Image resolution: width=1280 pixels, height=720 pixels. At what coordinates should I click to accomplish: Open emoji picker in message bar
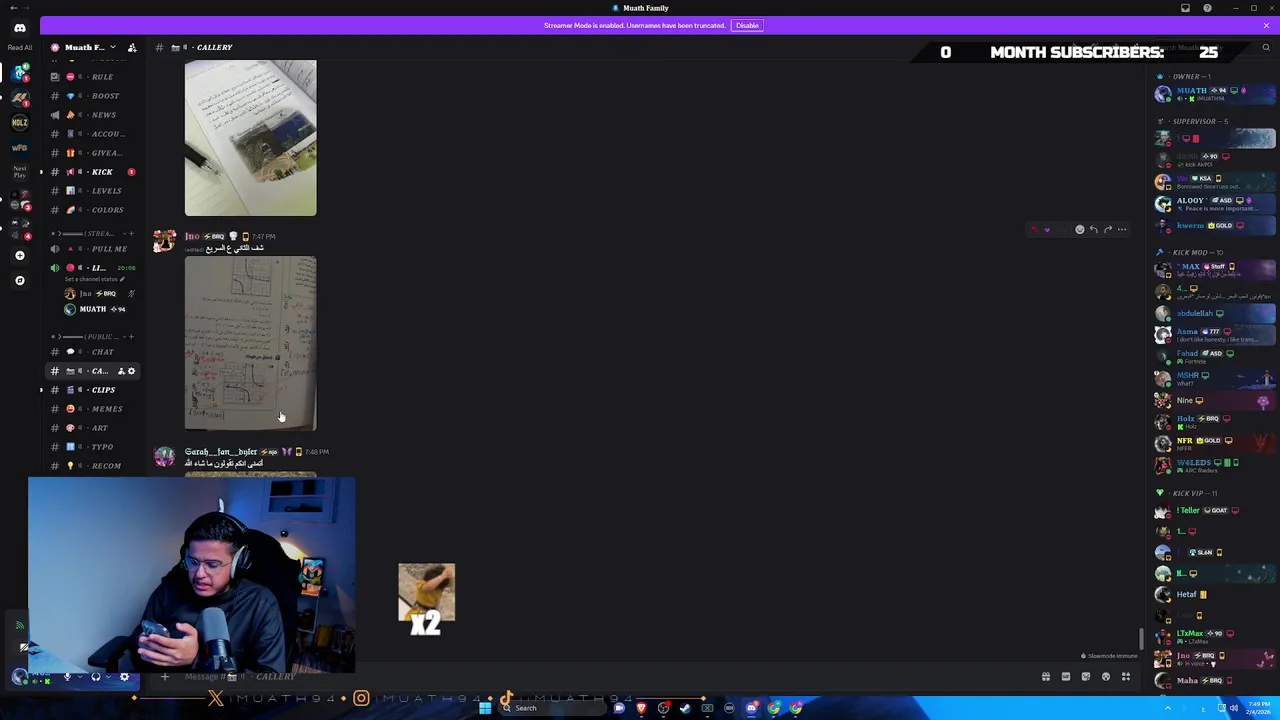coord(1106,677)
